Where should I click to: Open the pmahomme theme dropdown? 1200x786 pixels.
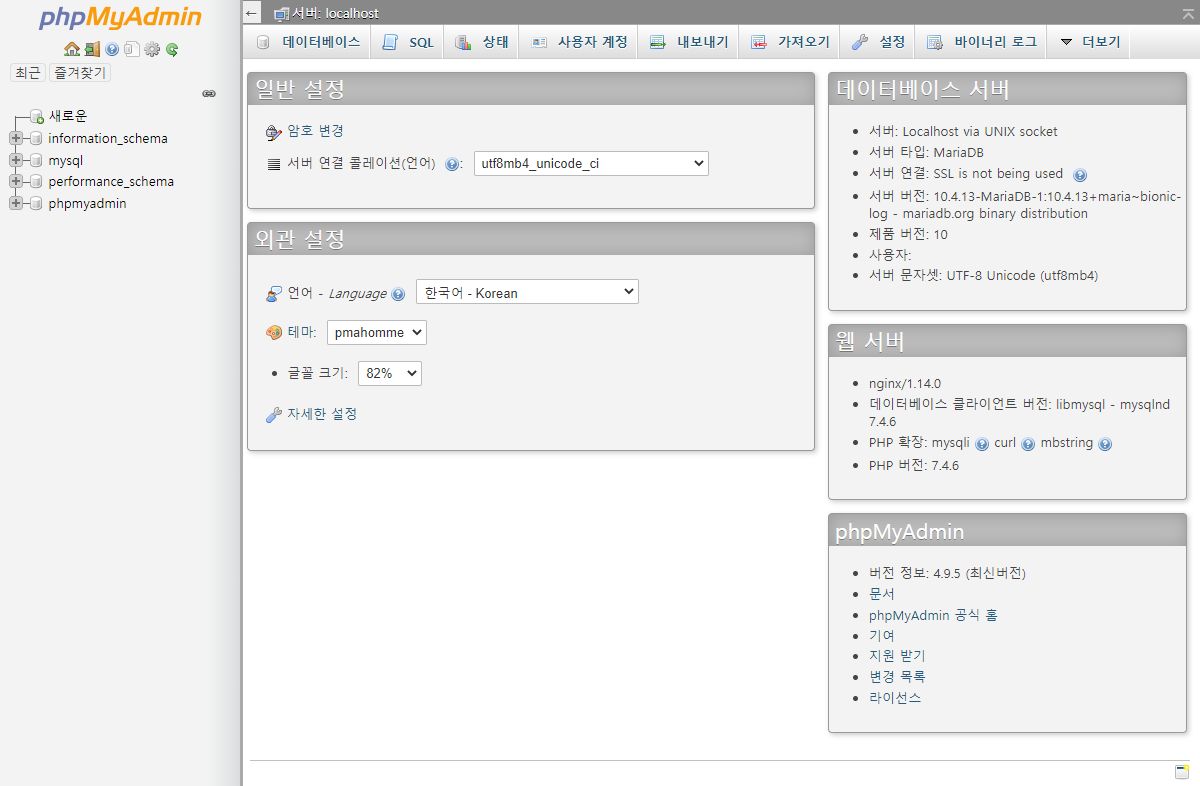(377, 333)
